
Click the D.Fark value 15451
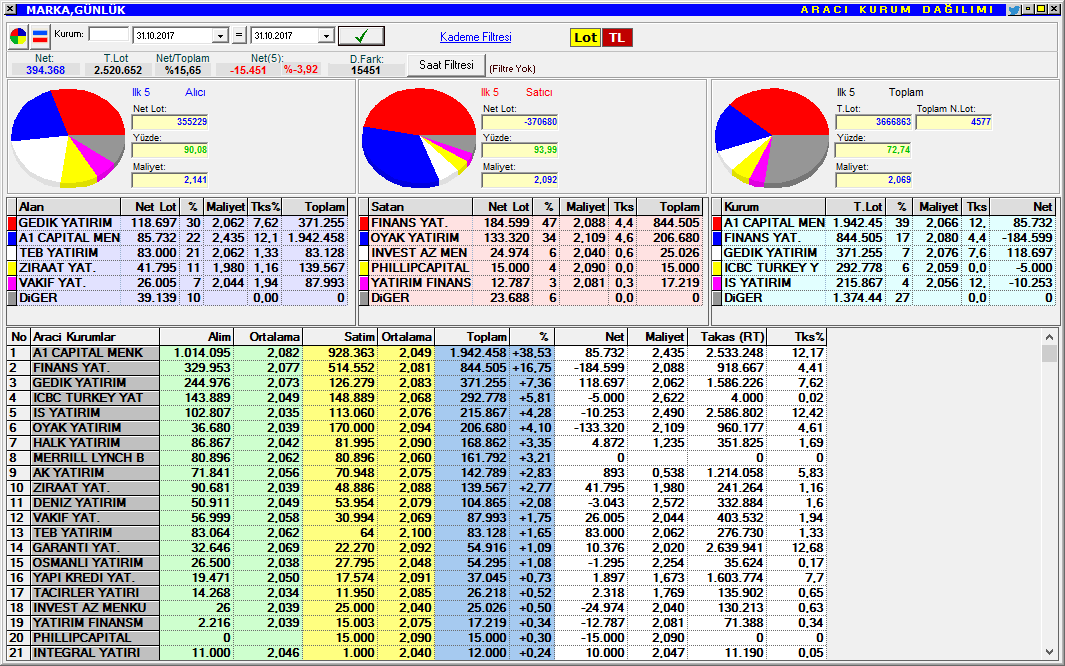pyautogui.click(x=366, y=70)
